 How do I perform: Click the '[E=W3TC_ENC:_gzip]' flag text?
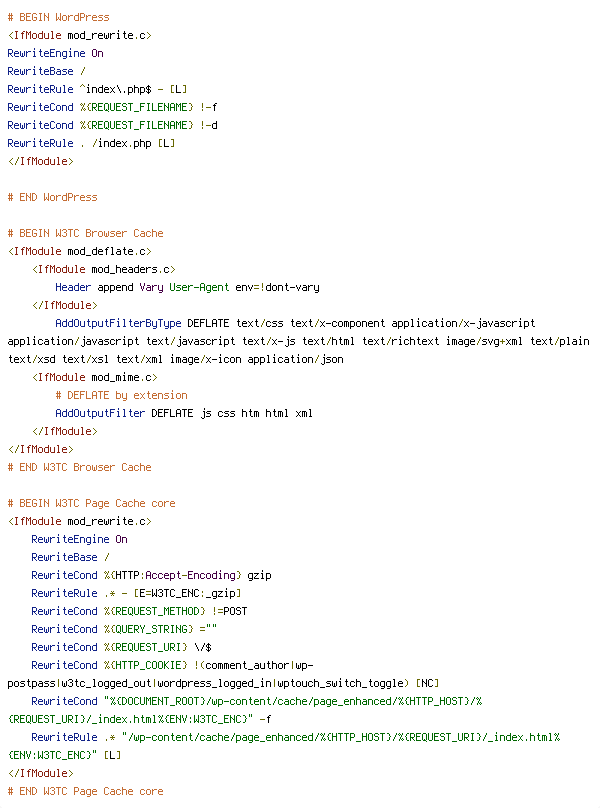coord(187,594)
